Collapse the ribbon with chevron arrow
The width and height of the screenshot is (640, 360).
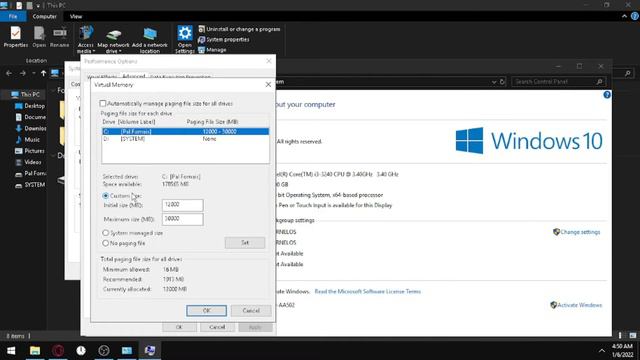coord(624,16)
